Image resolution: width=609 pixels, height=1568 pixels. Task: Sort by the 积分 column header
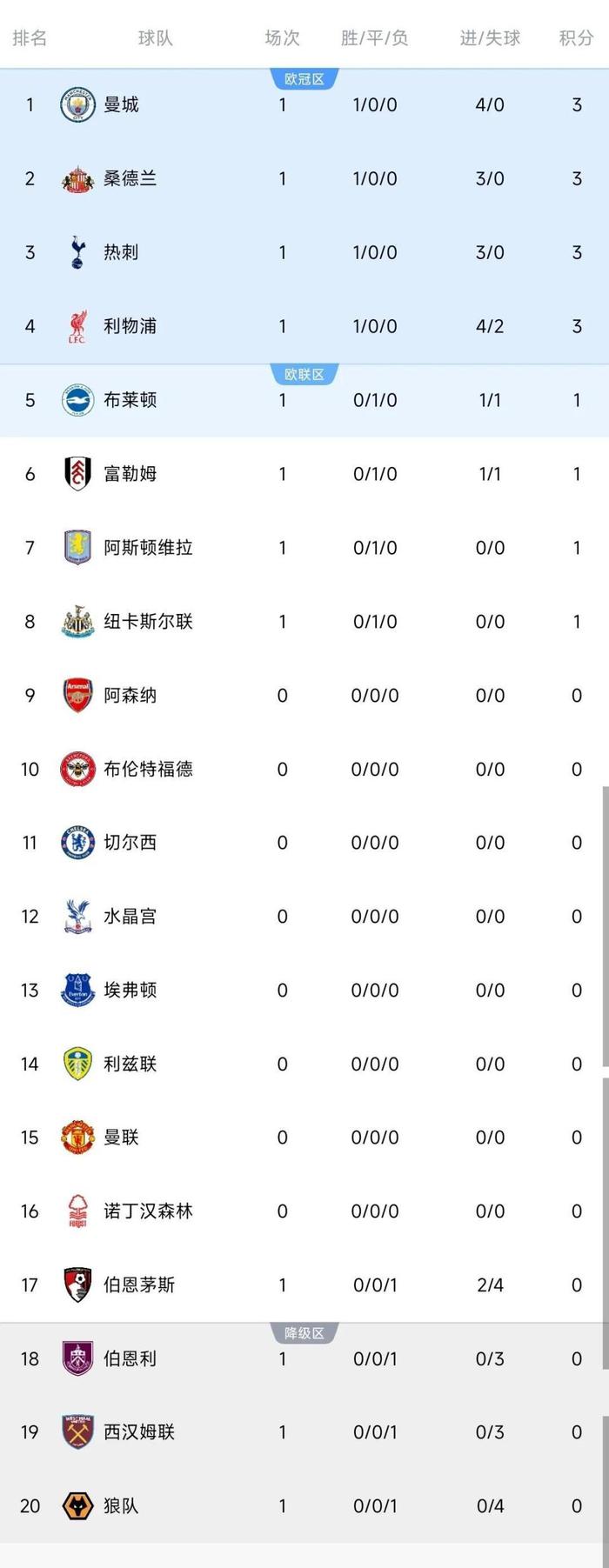tap(576, 37)
